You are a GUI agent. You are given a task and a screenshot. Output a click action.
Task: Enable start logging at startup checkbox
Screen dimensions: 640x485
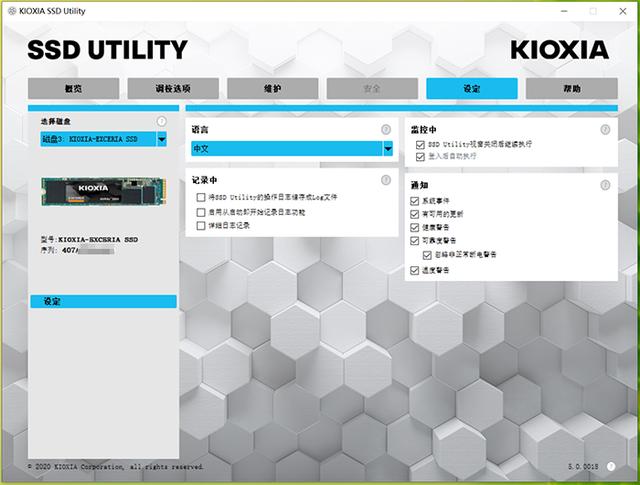pyautogui.click(x=200, y=212)
